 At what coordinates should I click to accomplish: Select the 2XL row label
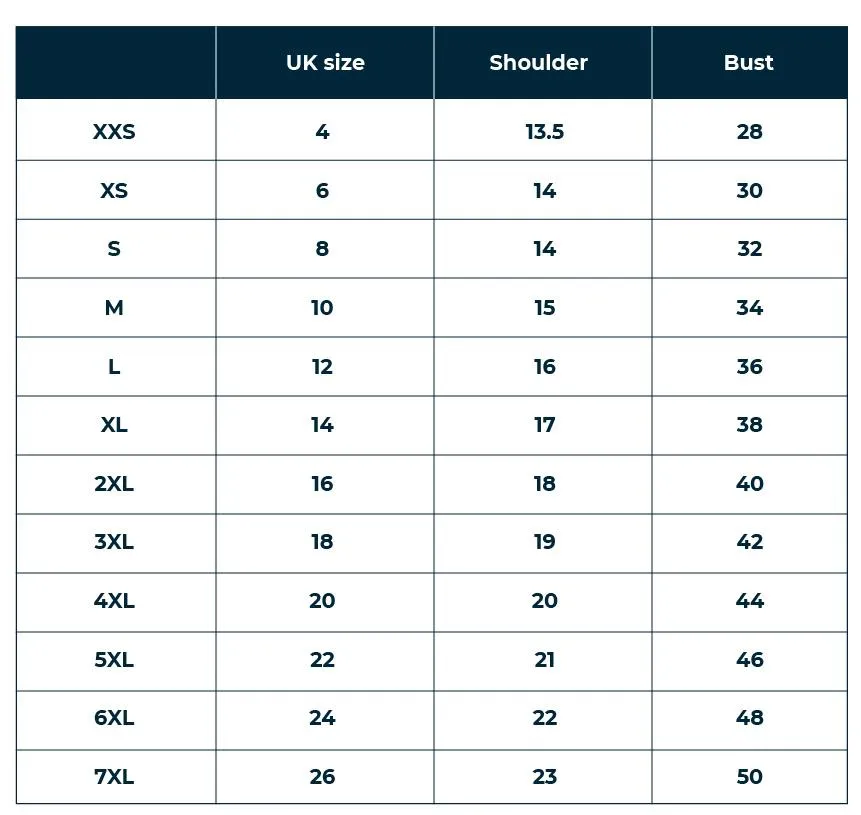click(114, 484)
